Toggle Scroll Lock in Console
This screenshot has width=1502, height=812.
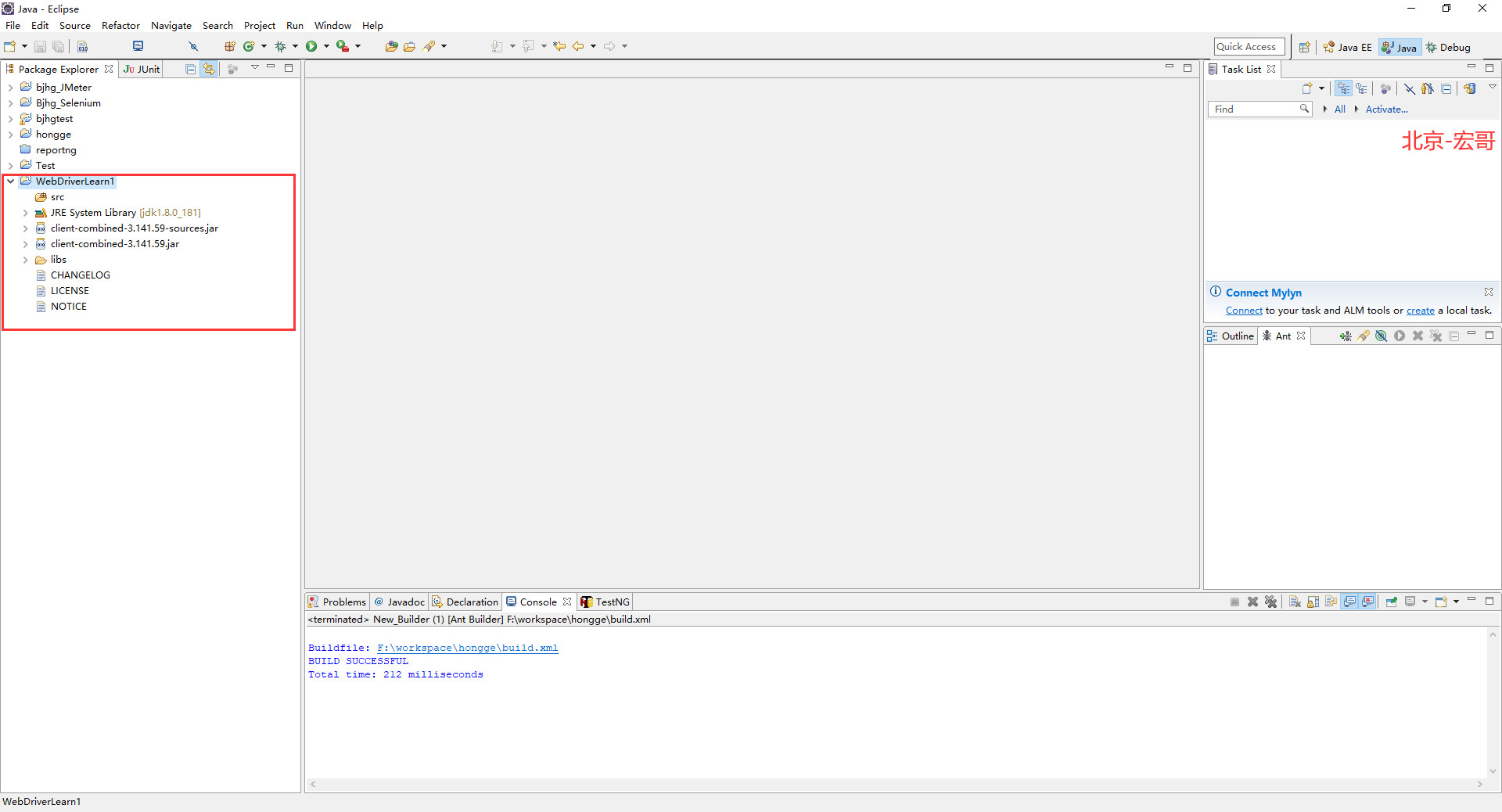pyautogui.click(x=1313, y=602)
